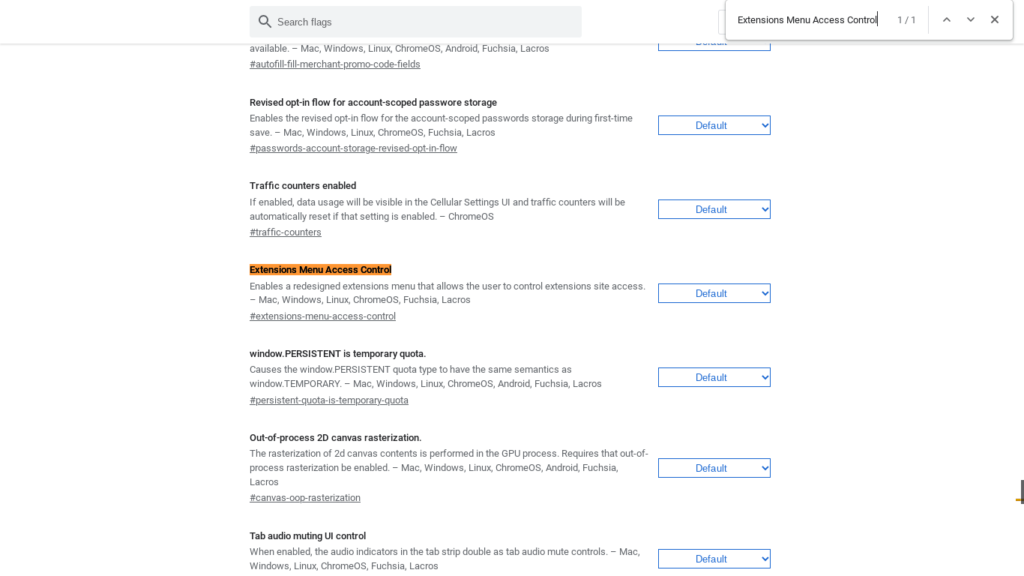
Task: Click the #traffic-counters anchor link
Action: [x=285, y=233]
